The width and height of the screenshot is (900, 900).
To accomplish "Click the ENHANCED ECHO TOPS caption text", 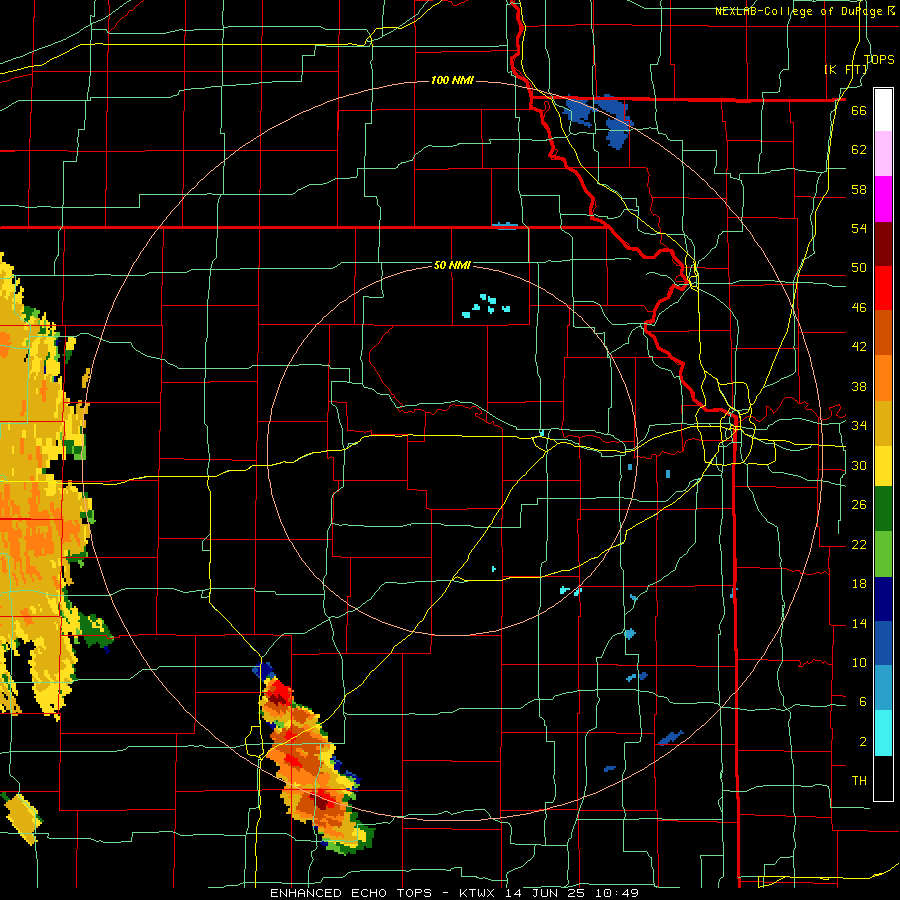I will [351, 893].
